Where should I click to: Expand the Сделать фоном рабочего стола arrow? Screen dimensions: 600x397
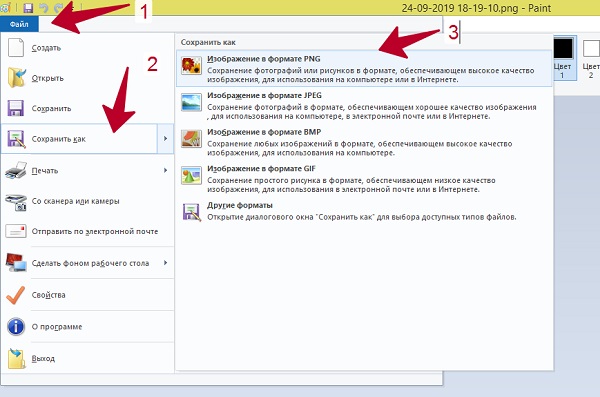(165, 263)
